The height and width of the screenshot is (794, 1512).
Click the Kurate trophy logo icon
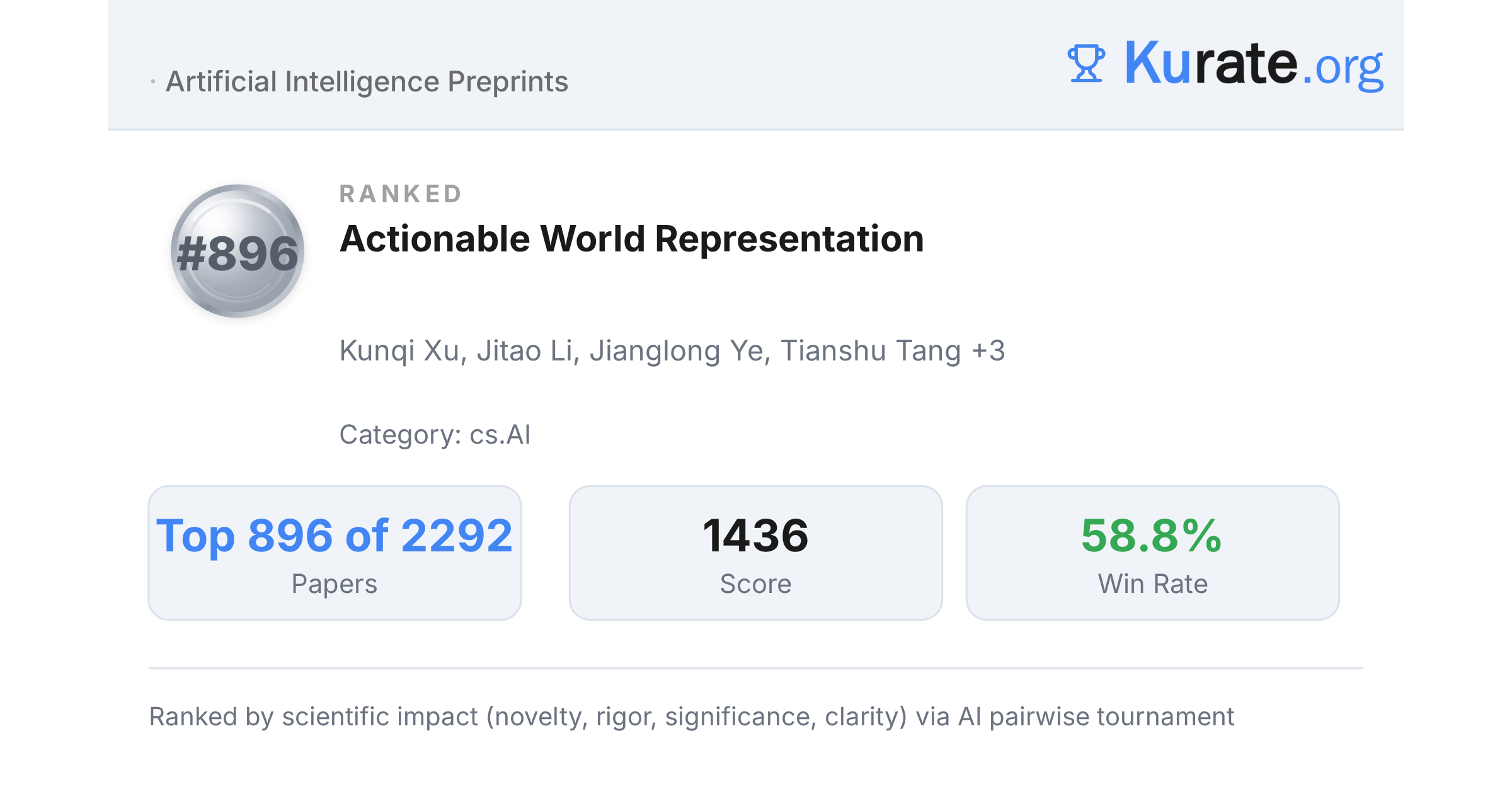click(1086, 63)
